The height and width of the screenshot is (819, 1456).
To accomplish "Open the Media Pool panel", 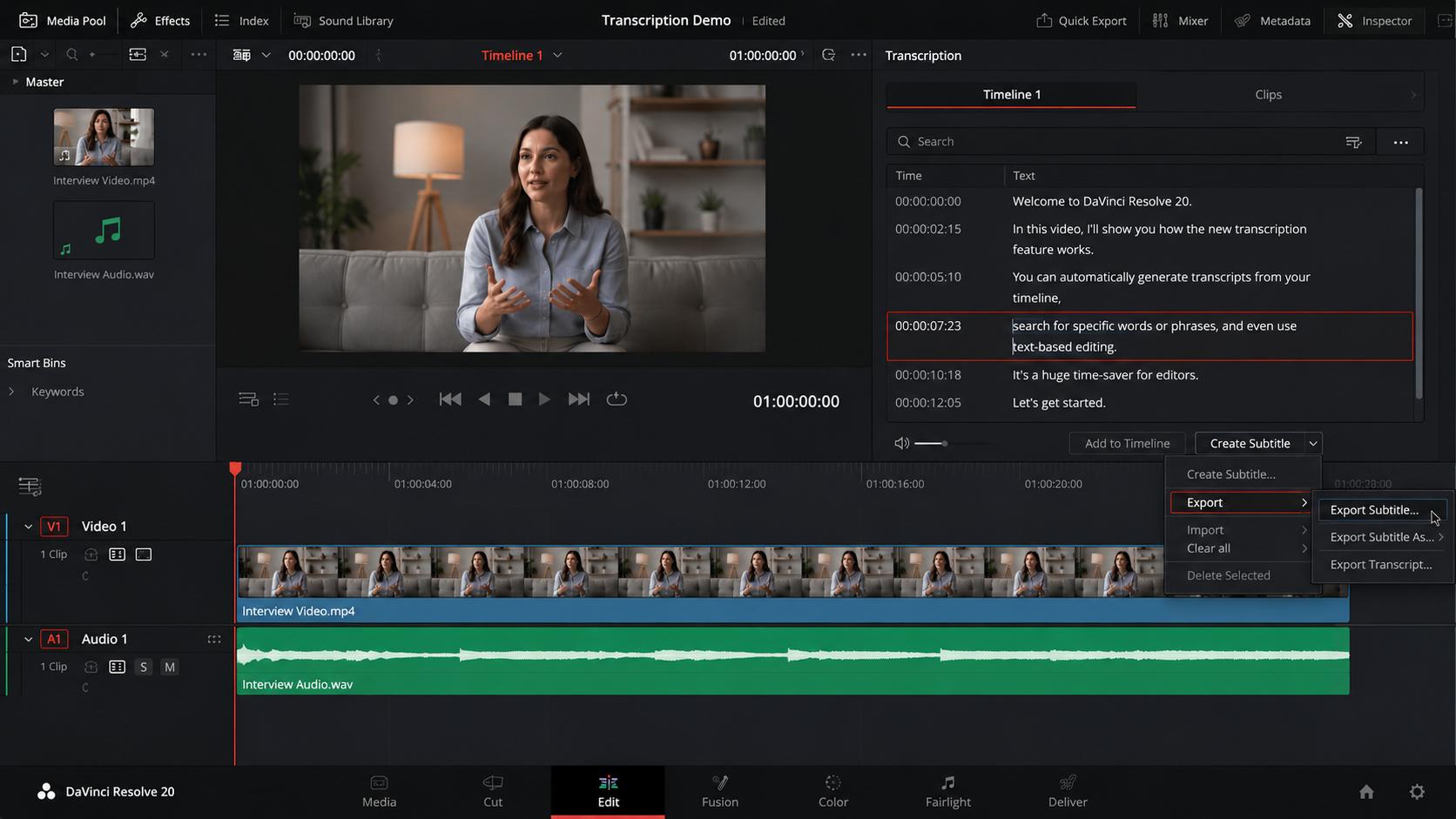I will tap(62, 20).
